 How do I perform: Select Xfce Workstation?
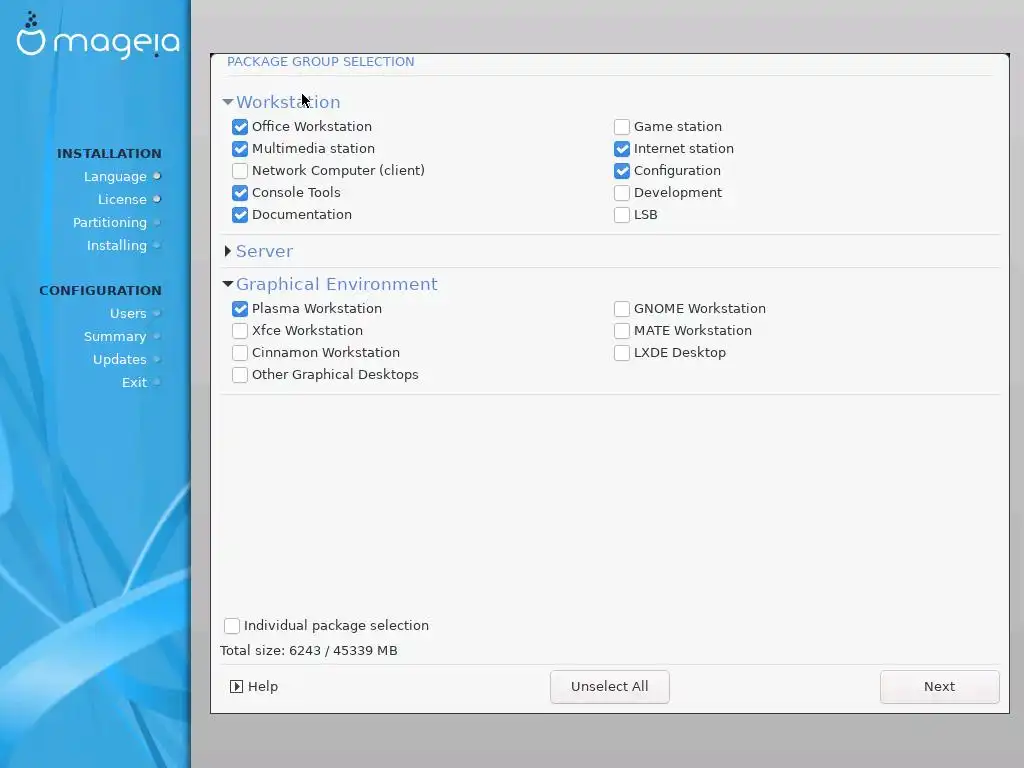point(240,330)
